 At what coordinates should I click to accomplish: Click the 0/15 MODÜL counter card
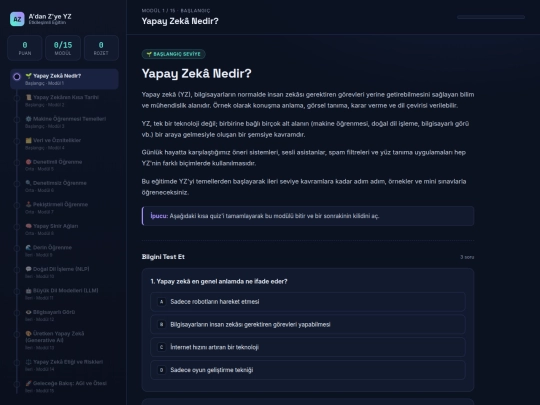(63, 48)
